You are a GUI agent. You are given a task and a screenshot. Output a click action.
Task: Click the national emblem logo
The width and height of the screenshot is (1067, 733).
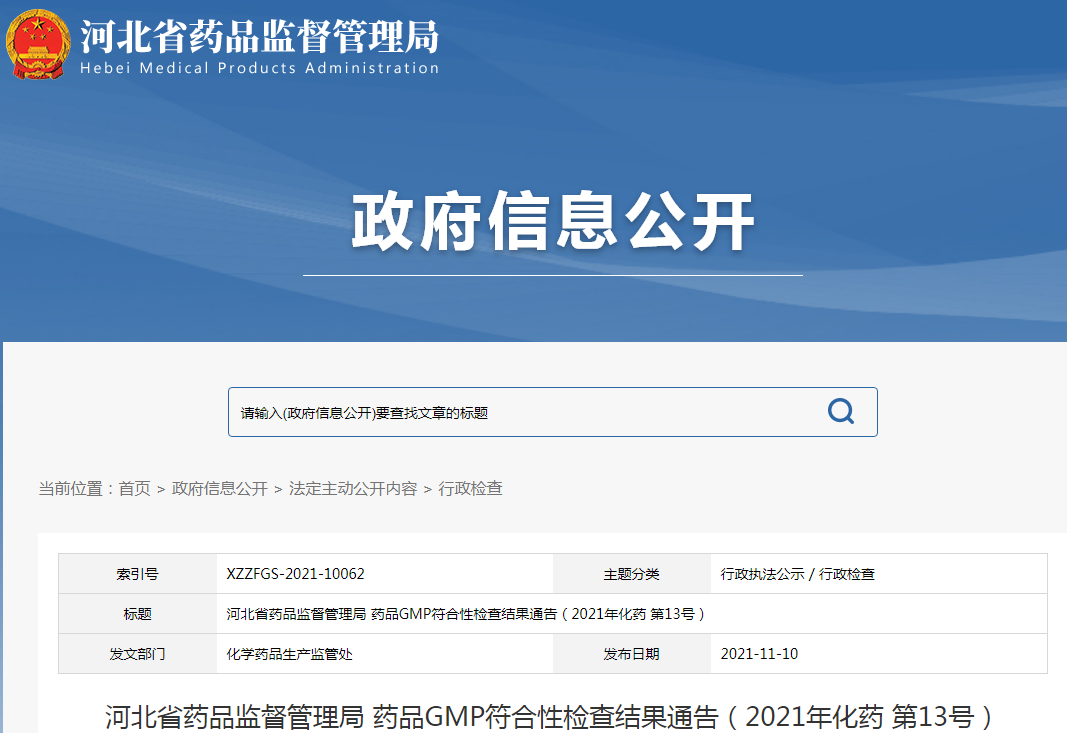[38, 44]
